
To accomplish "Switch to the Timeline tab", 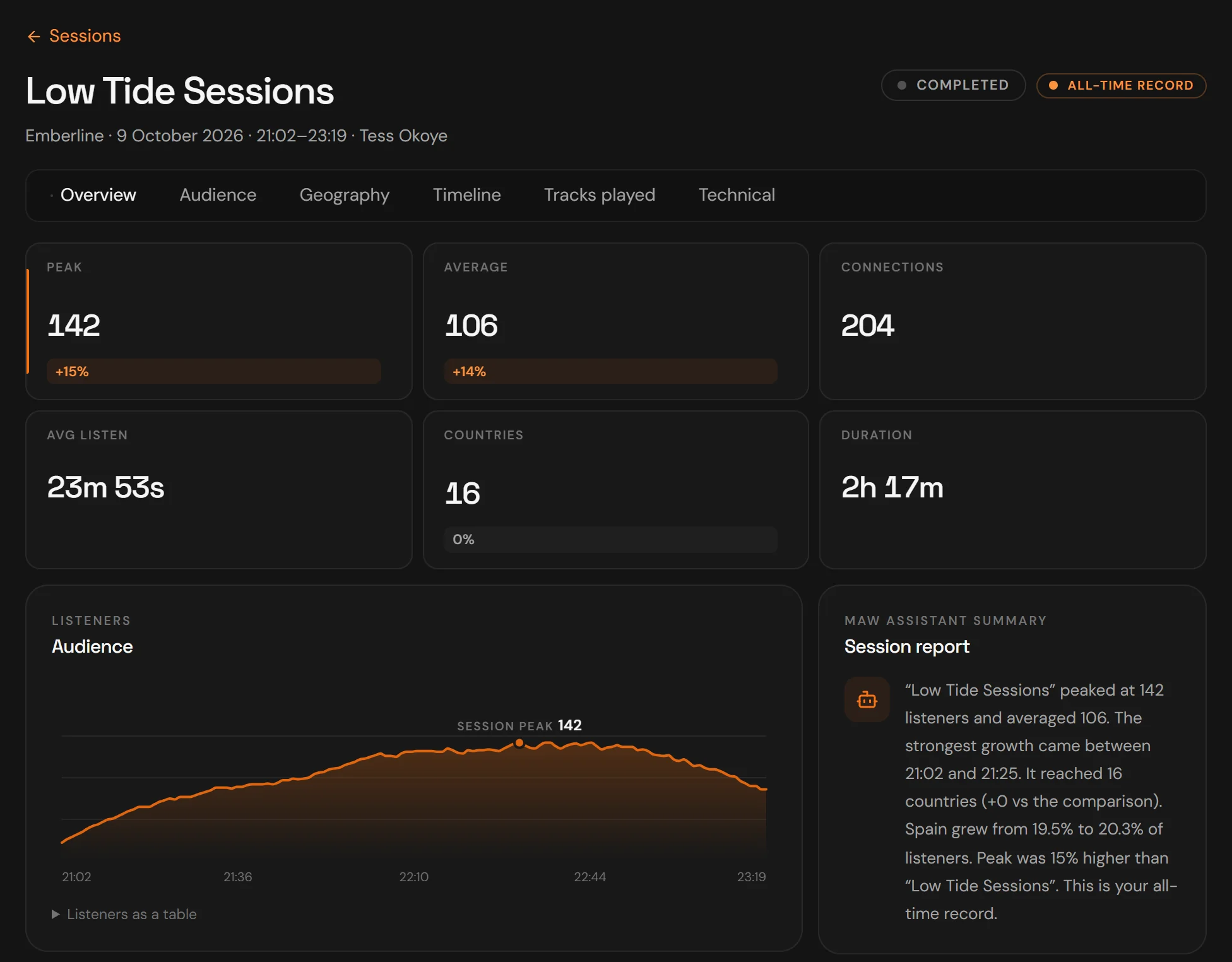I will point(466,194).
